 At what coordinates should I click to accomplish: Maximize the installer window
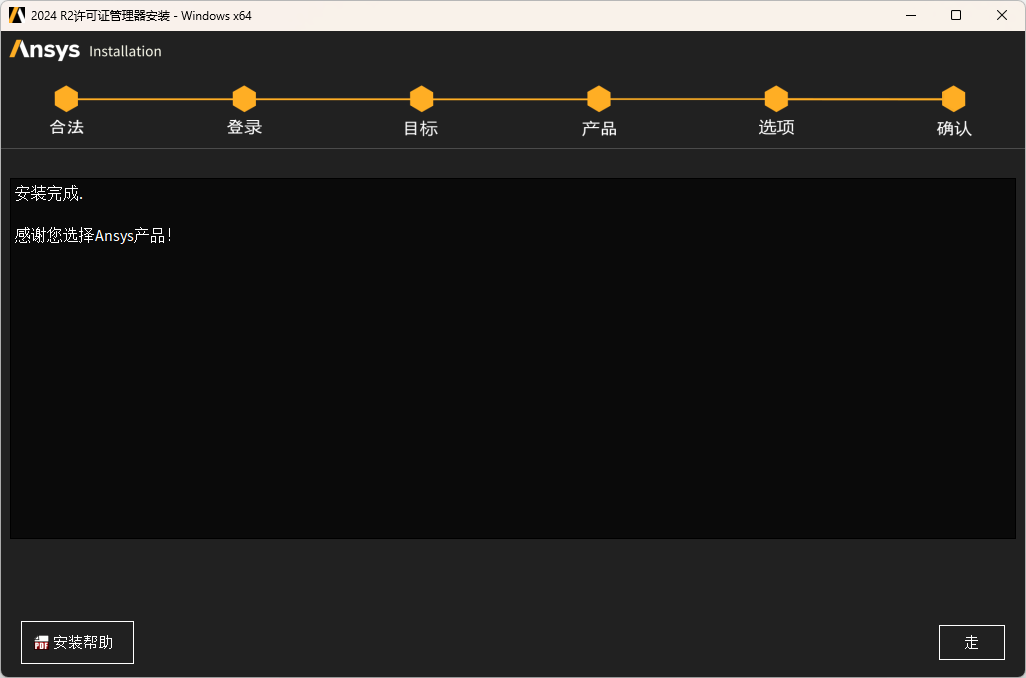coord(956,15)
